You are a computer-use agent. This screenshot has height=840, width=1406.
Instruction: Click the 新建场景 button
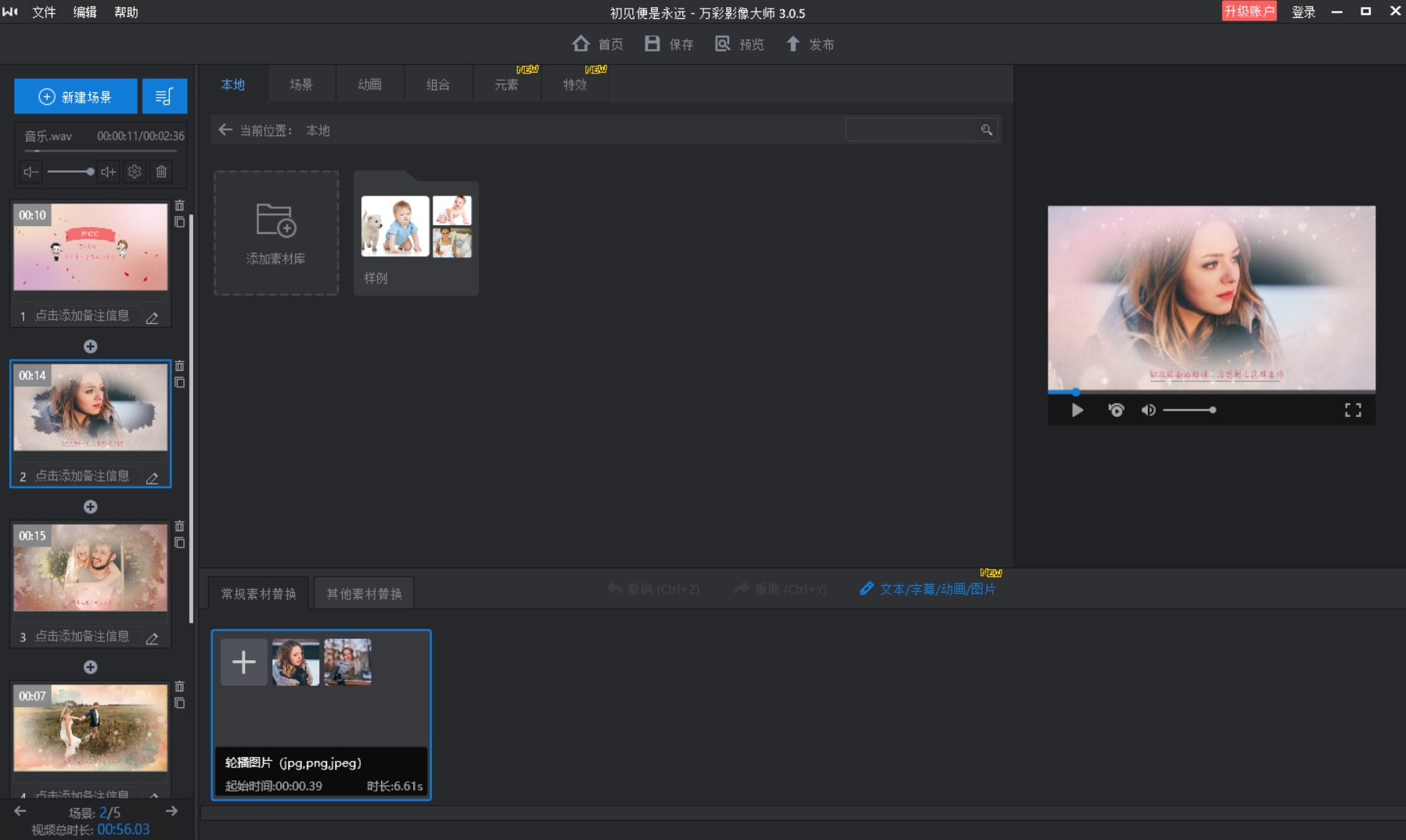tap(76, 97)
